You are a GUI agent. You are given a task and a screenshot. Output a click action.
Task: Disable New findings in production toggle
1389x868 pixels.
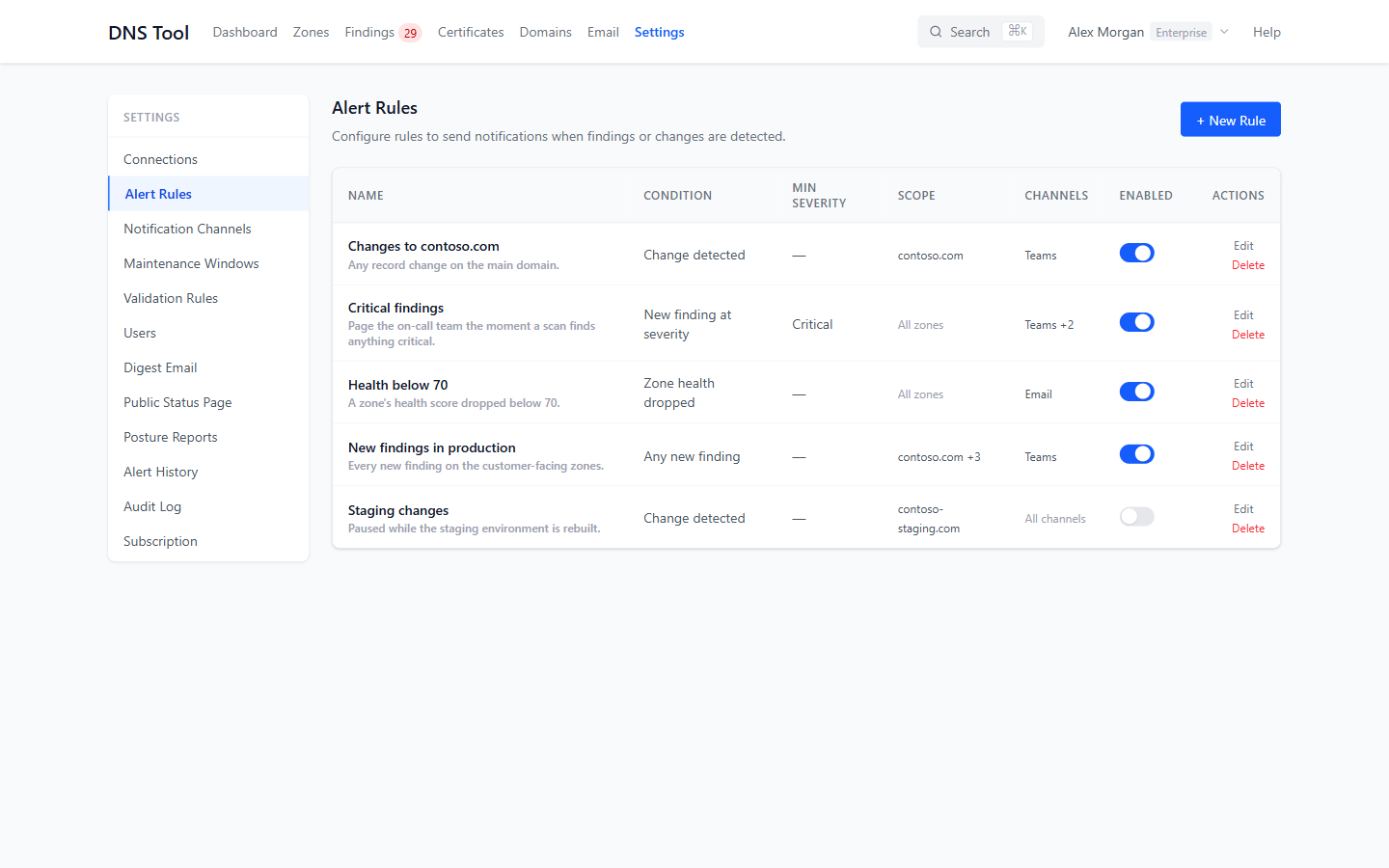(x=1136, y=454)
